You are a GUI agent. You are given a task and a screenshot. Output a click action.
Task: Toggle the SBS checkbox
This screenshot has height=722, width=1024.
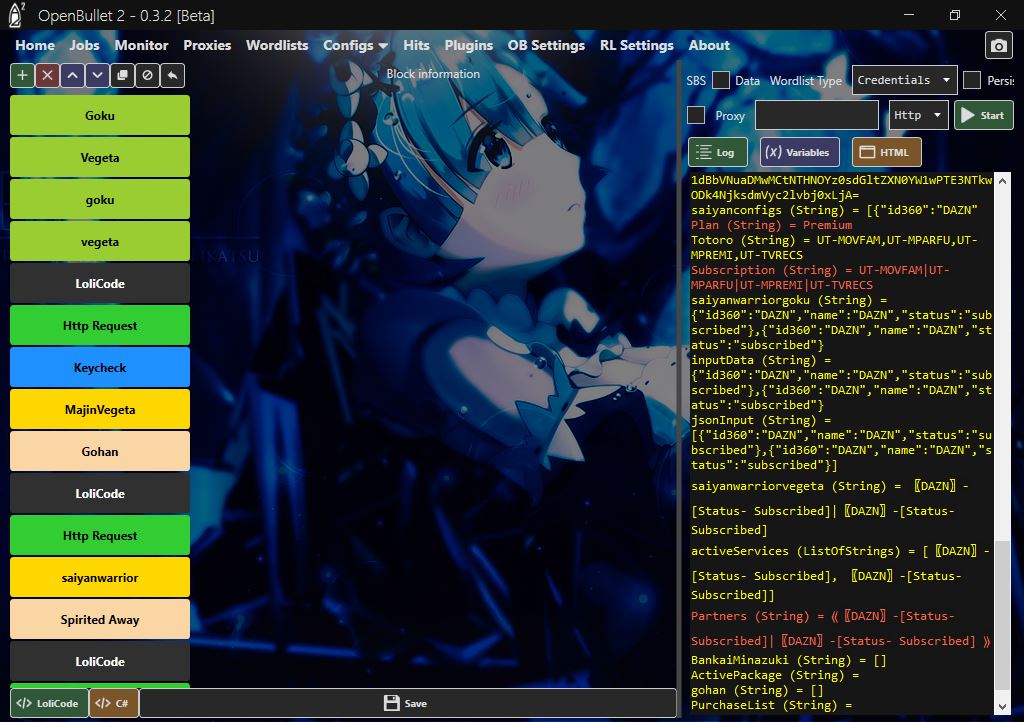click(722, 80)
